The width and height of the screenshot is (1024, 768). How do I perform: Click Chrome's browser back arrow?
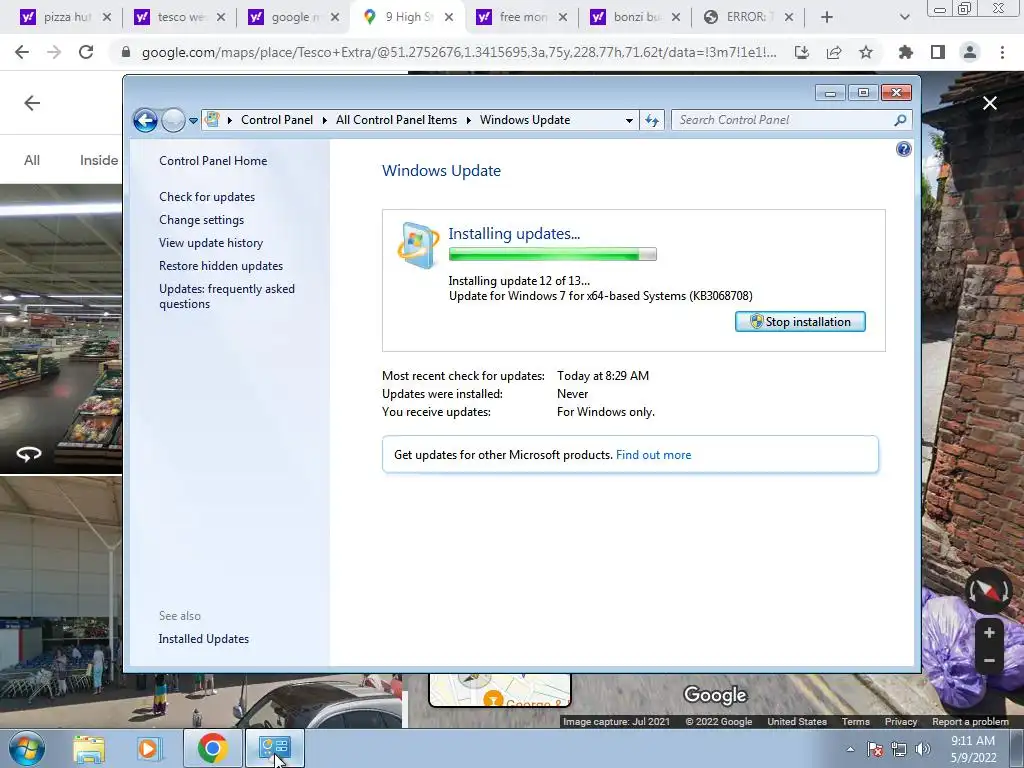point(22,52)
